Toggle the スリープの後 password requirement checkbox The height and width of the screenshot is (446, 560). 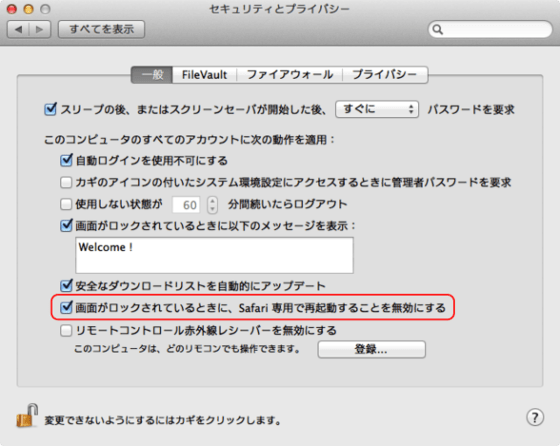(x=50, y=109)
